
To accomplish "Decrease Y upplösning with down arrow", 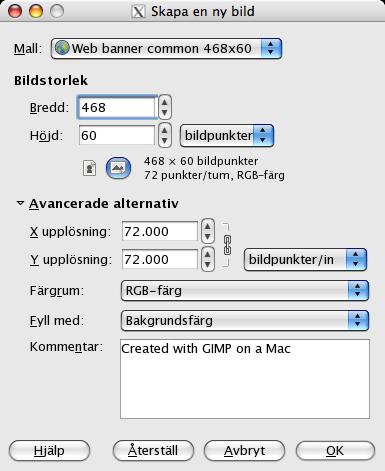I will 208,265.
